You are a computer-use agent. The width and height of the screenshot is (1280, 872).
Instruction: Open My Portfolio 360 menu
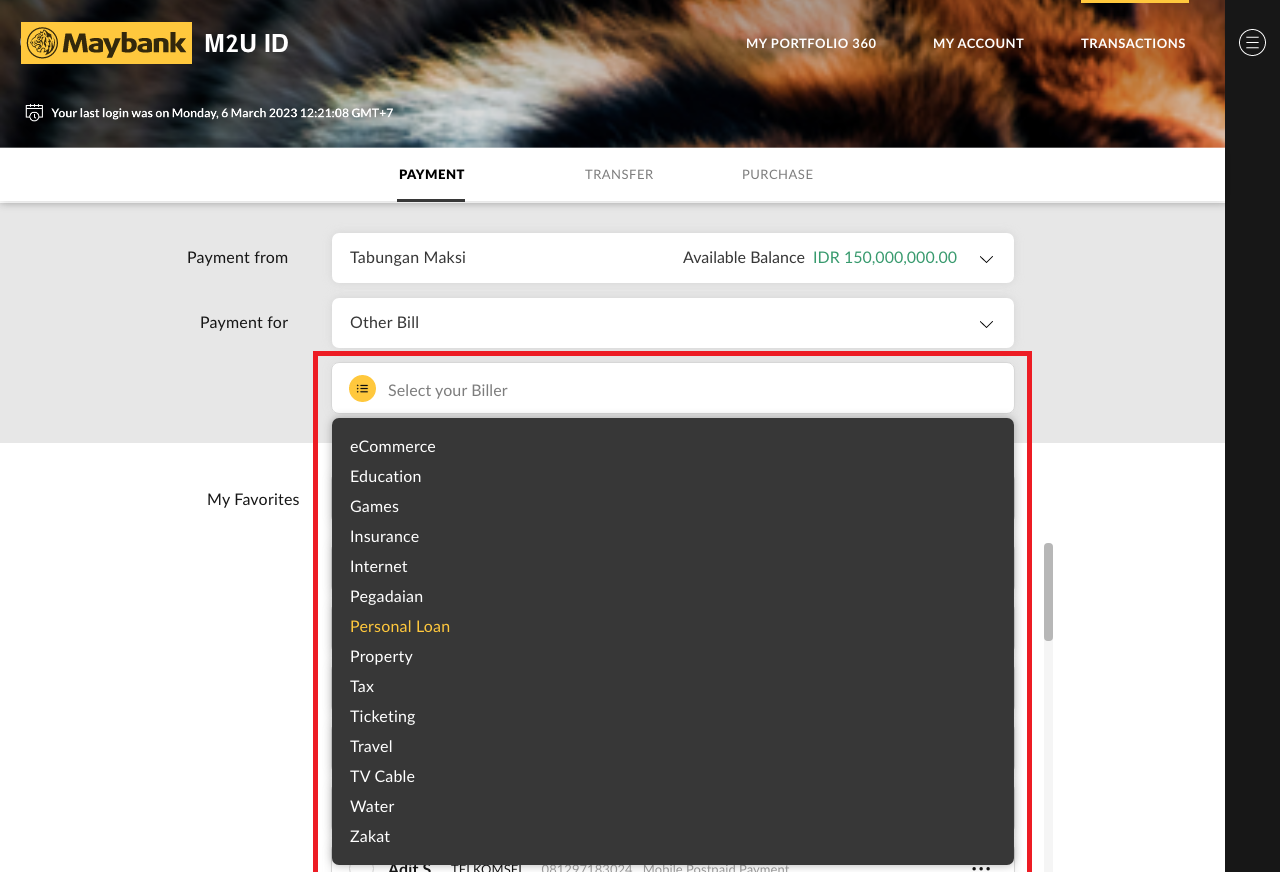tap(810, 44)
